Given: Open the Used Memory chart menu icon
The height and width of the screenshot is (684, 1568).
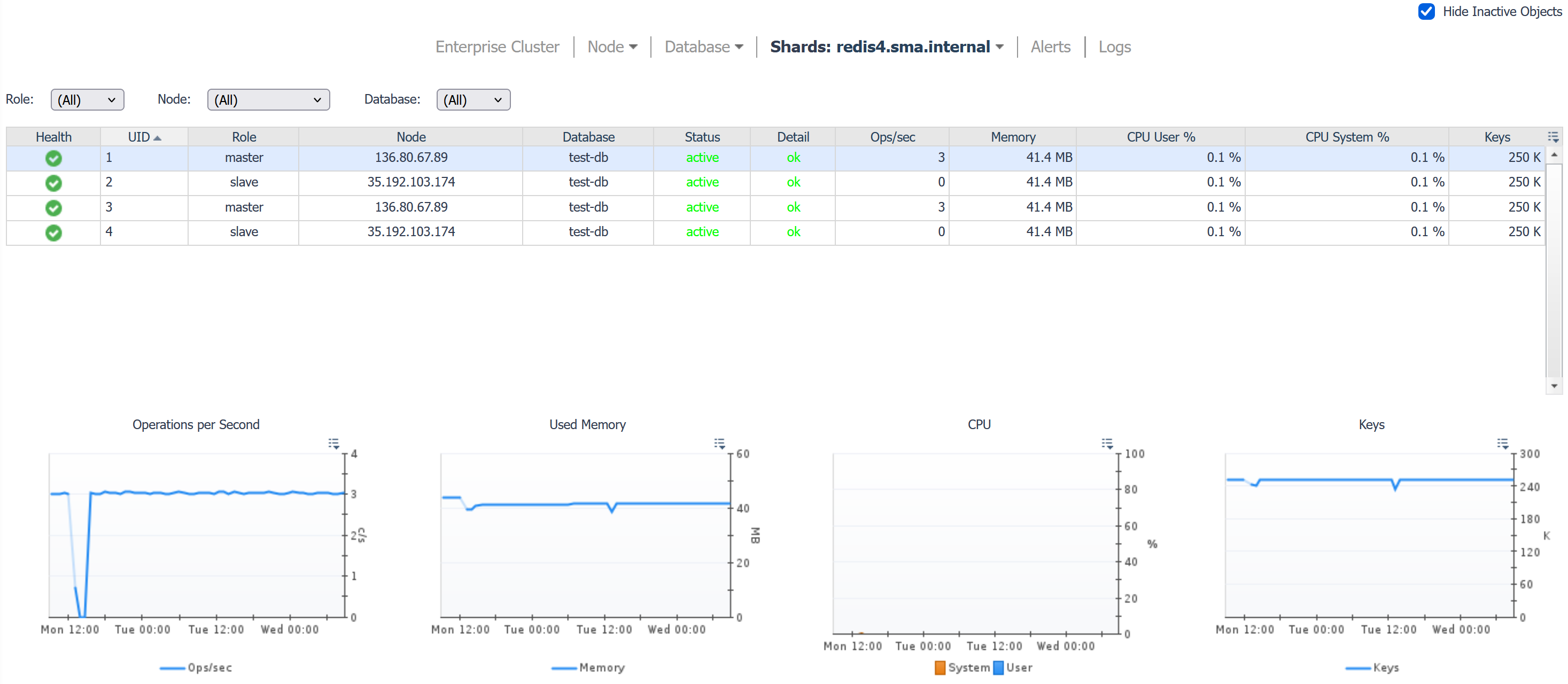Looking at the screenshot, I should [719, 444].
